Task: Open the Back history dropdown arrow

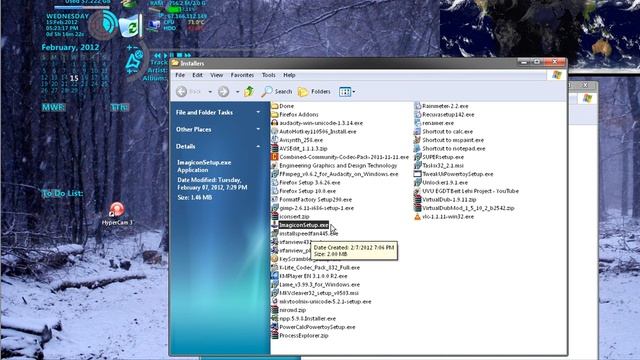Action: 210,92
